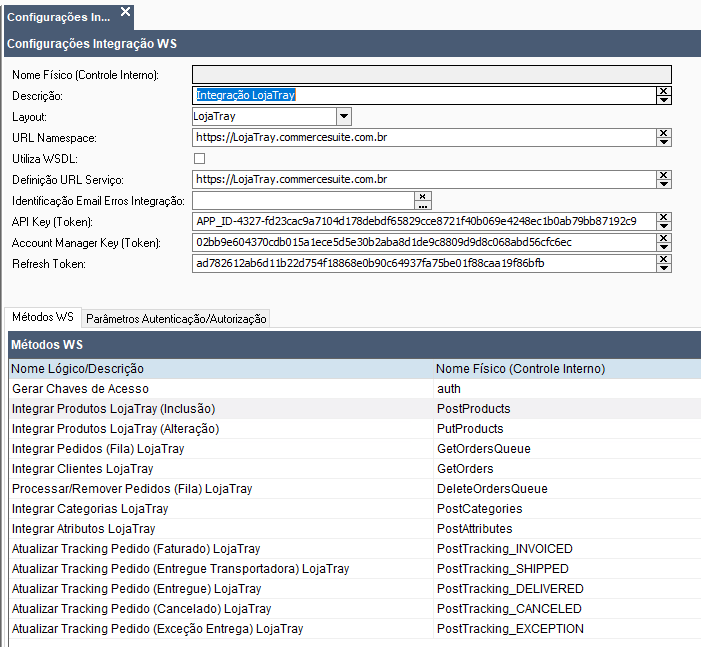Select Integrar Produtos LojaTray (Alteração) row
The height and width of the screenshot is (647, 701).
click(355, 429)
